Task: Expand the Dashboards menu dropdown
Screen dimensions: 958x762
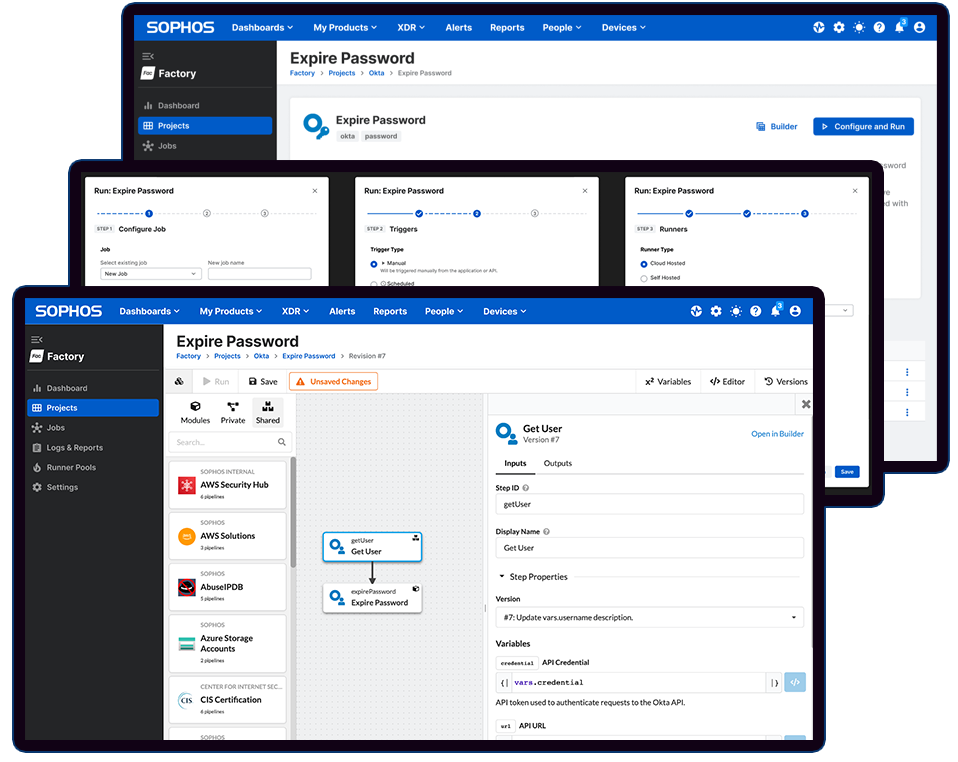Action: click(149, 311)
